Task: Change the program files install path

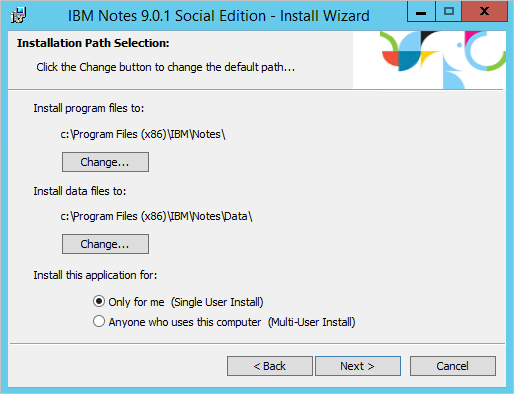Action: [x=105, y=162]
